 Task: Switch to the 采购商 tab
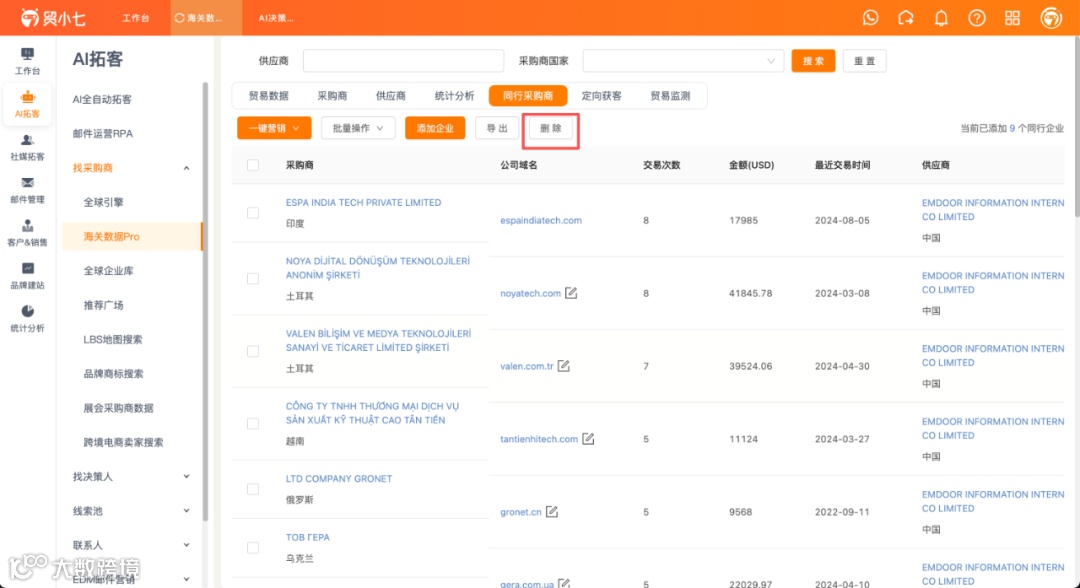[332, 96]
